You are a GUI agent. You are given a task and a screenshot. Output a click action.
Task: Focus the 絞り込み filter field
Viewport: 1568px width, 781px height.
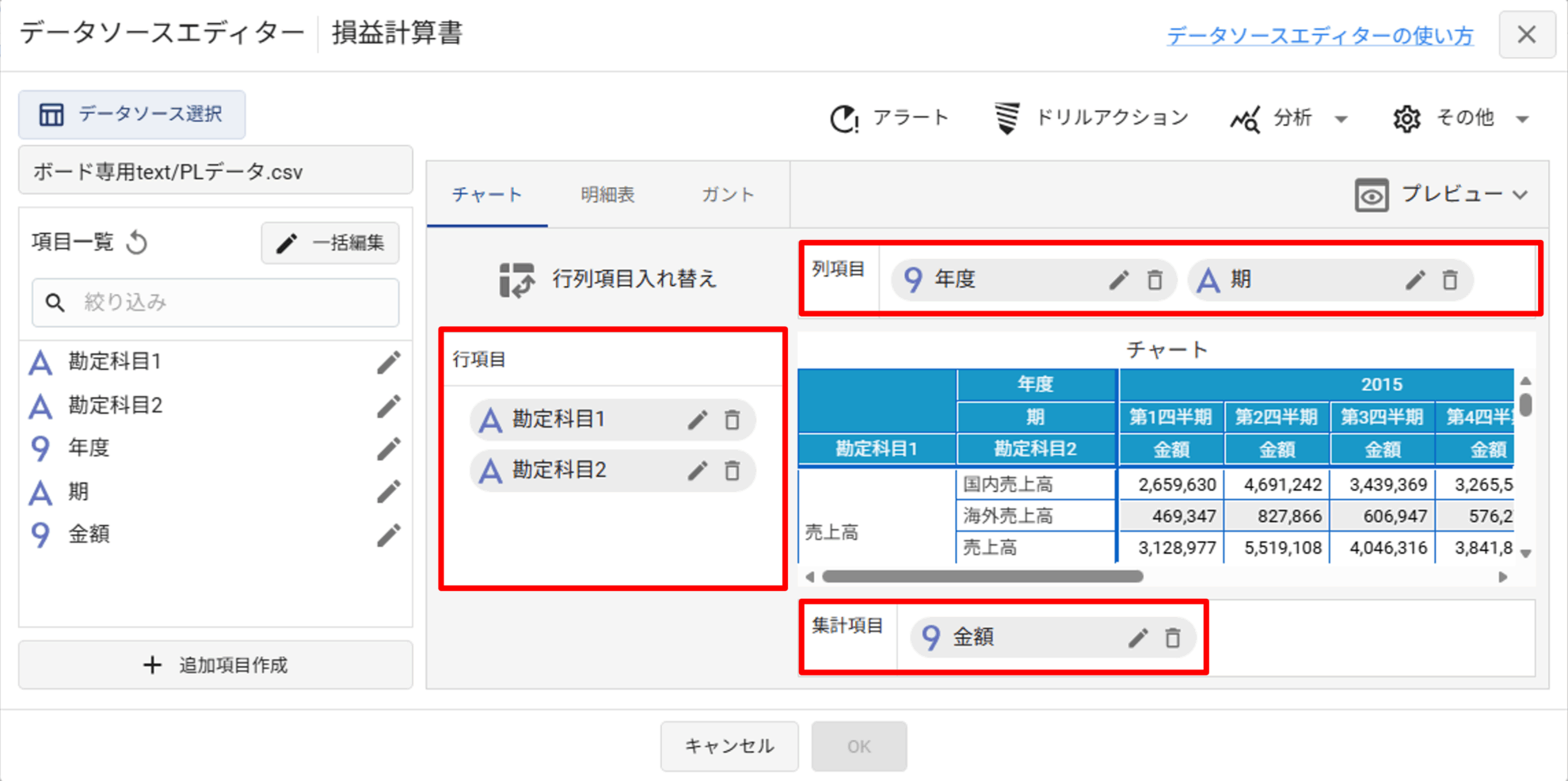(230, 303)
